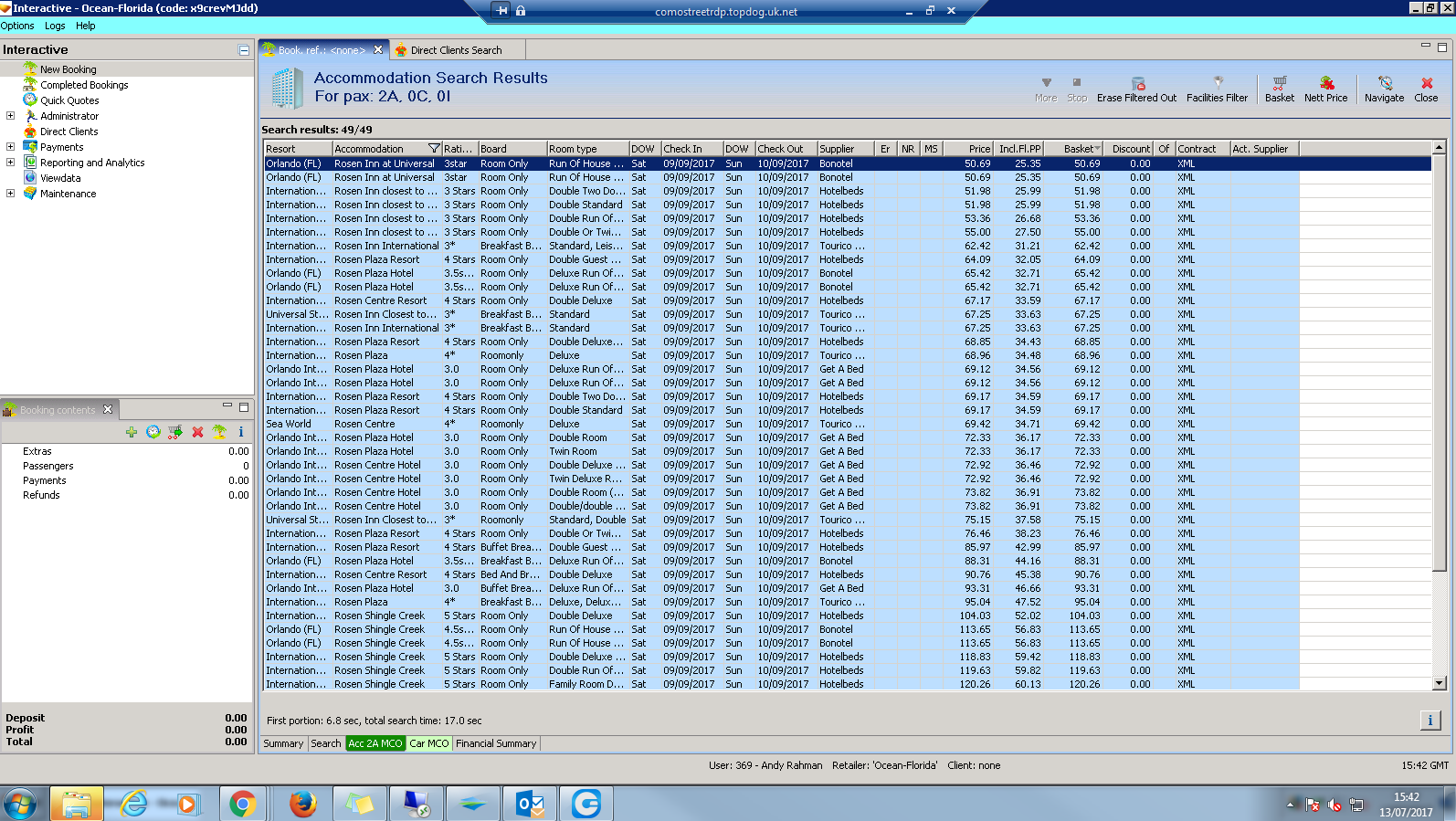Image resolution: width=1456 pixels, height=821 pixels.
Task: Expand the Reporting and Analytics node
Action: (x=10, y=163)
